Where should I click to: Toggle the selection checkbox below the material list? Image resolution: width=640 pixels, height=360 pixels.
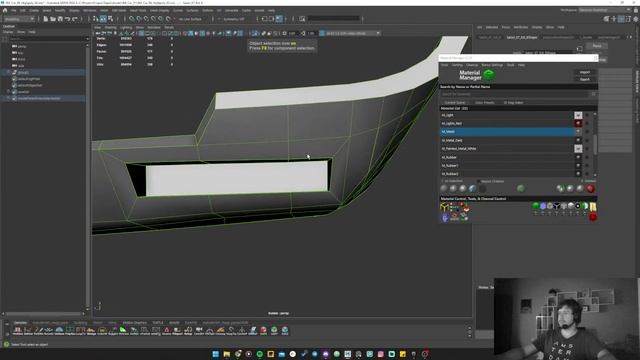click(x=442, y=181)
